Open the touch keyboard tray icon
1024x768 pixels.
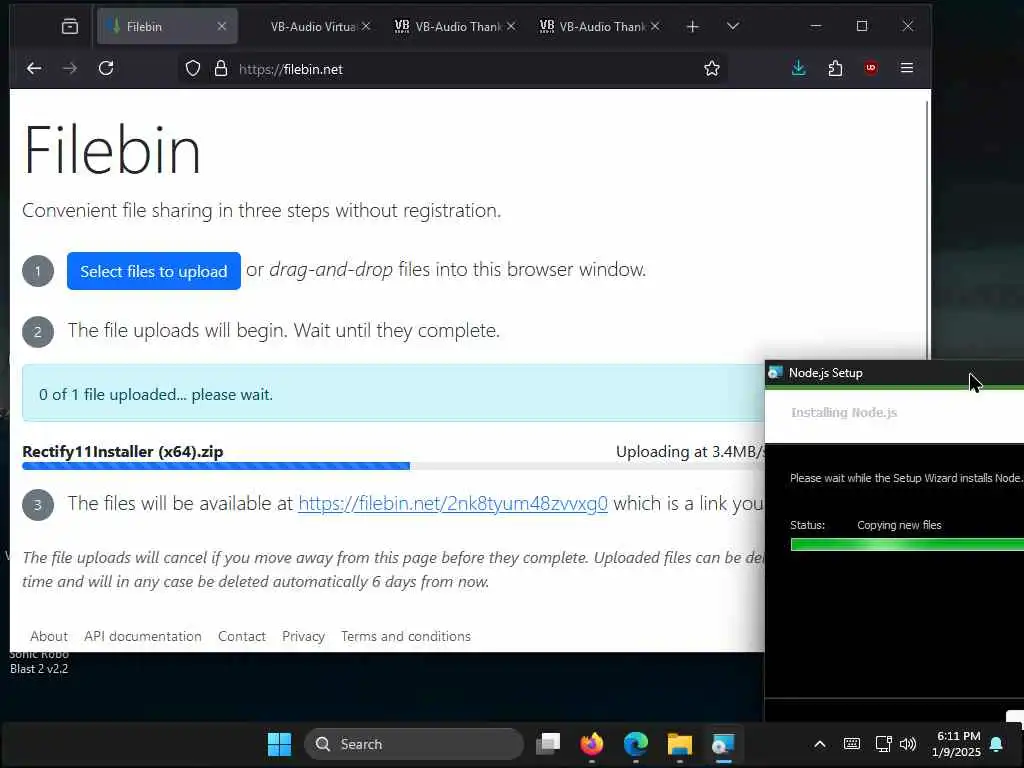[852, 744]
